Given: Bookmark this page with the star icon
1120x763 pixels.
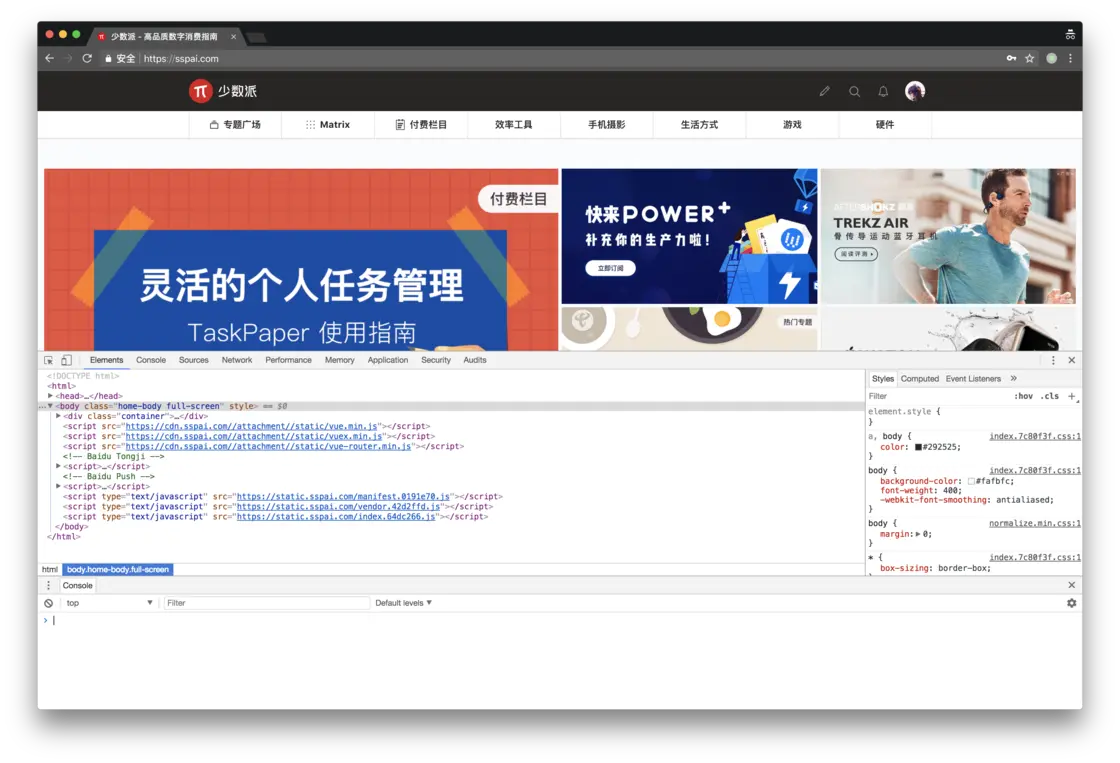Looking at the screenshot, I should (x=1029, y=59).
